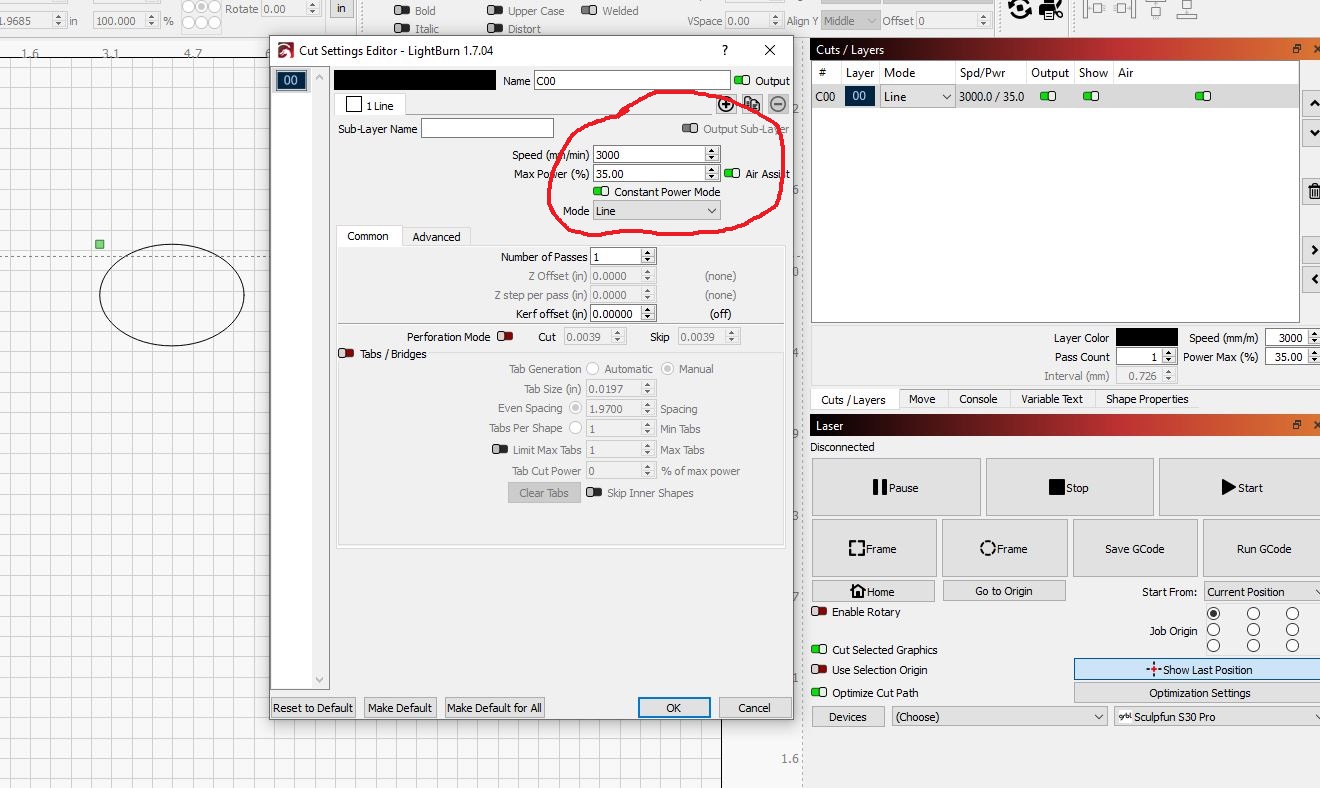Remove sub-layer with the minus icon

click(778, 104)
